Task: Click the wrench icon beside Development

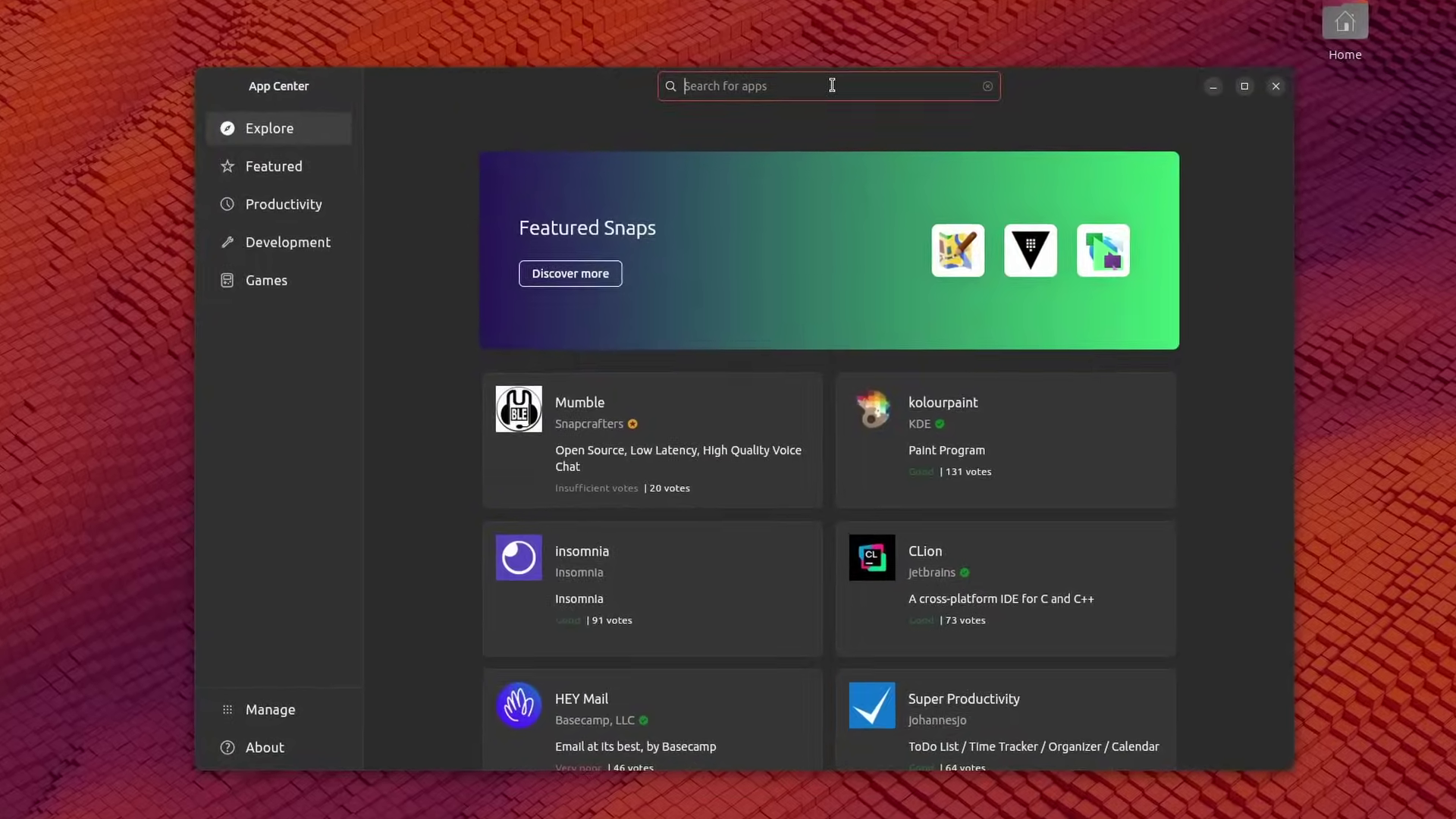Action: click(227, 242)
